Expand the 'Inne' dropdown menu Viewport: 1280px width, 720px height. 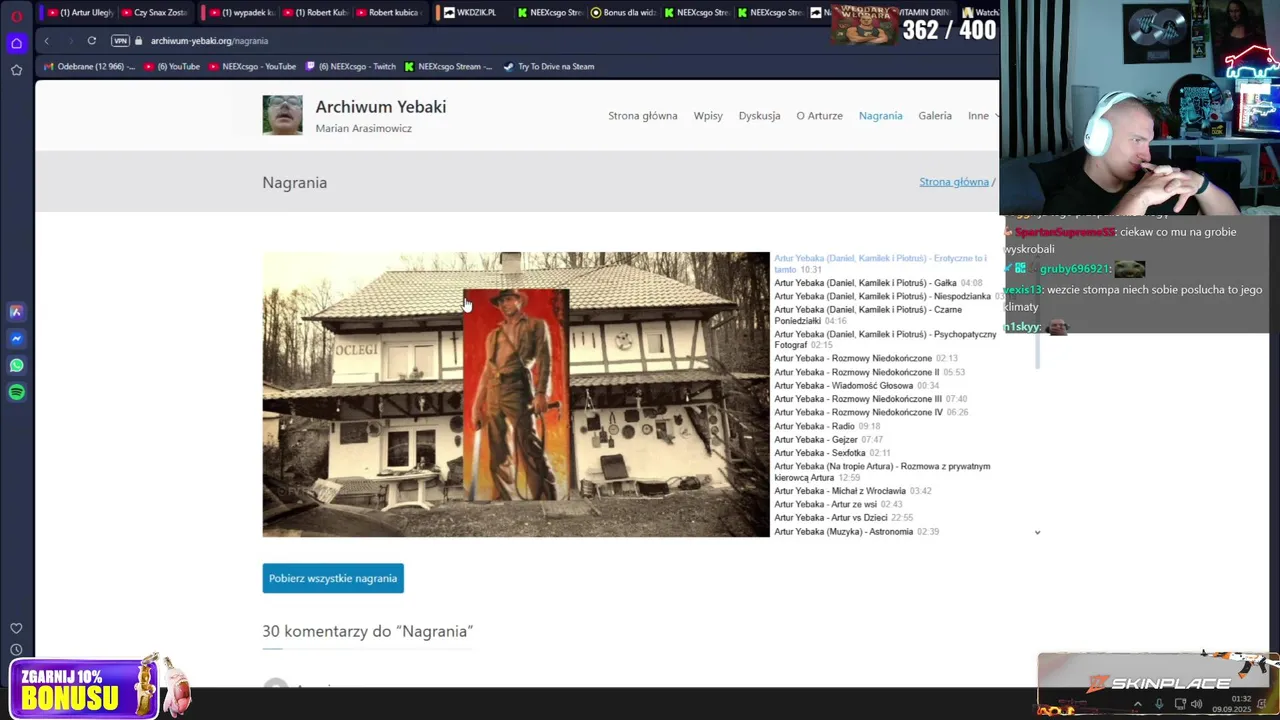(x=982, y=116)
